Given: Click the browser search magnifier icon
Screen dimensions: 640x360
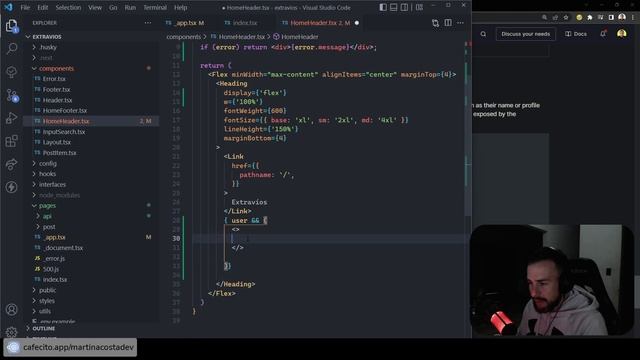Looking at the screenshot, I should pos(483,34).
